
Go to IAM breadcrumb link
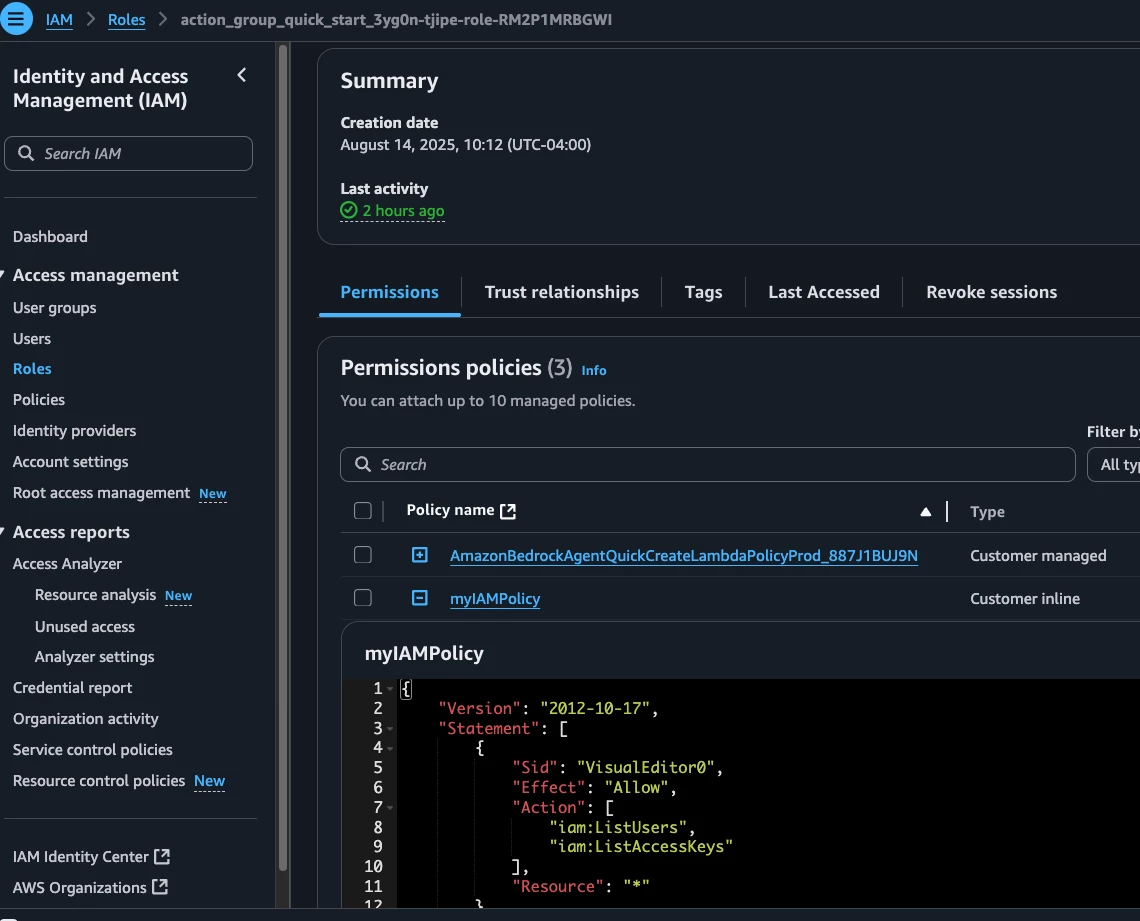click(x=59, y=20)
